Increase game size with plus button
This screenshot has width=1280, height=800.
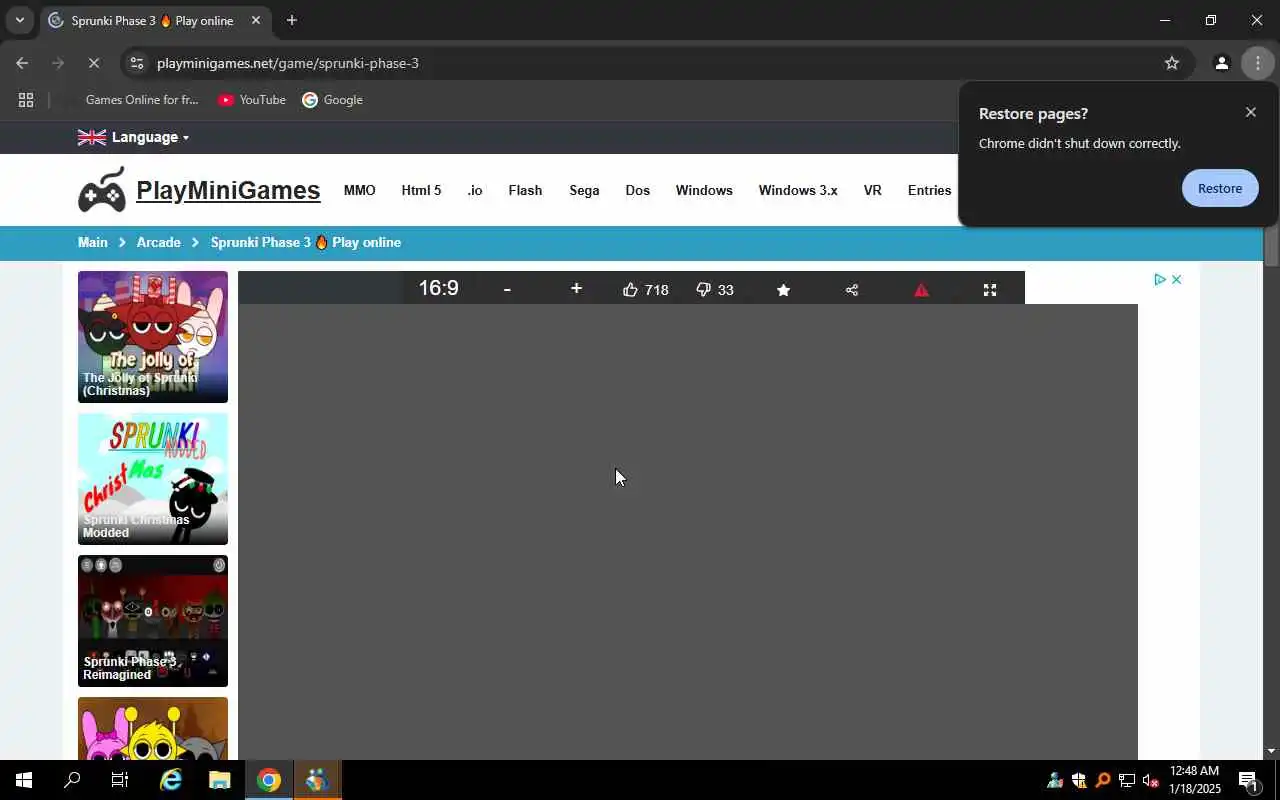(x=576, y=288)
